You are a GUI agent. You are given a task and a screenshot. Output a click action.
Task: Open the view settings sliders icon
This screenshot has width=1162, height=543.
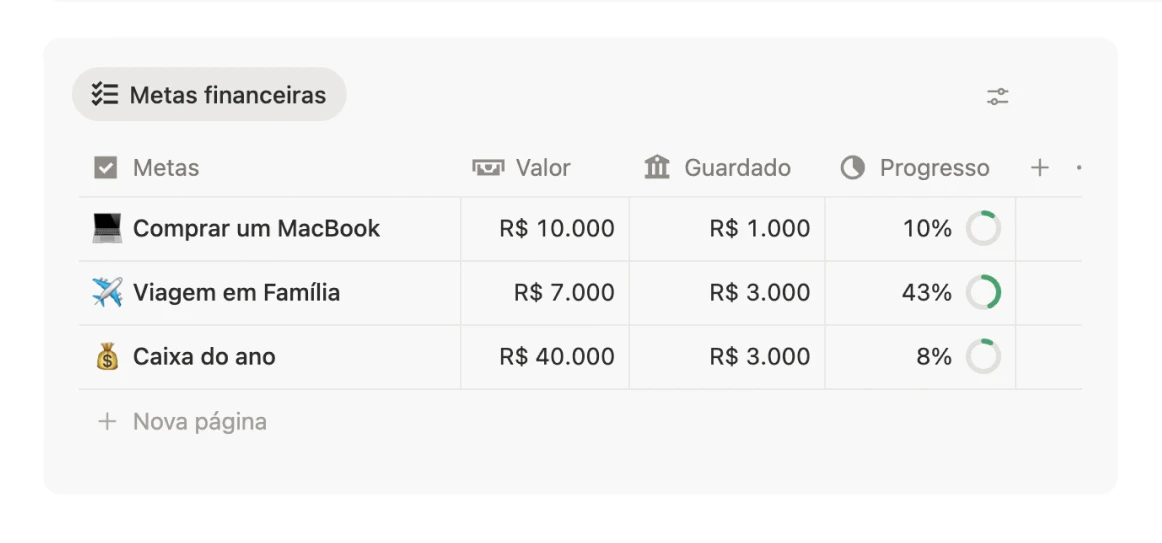(x=997, y=96)
